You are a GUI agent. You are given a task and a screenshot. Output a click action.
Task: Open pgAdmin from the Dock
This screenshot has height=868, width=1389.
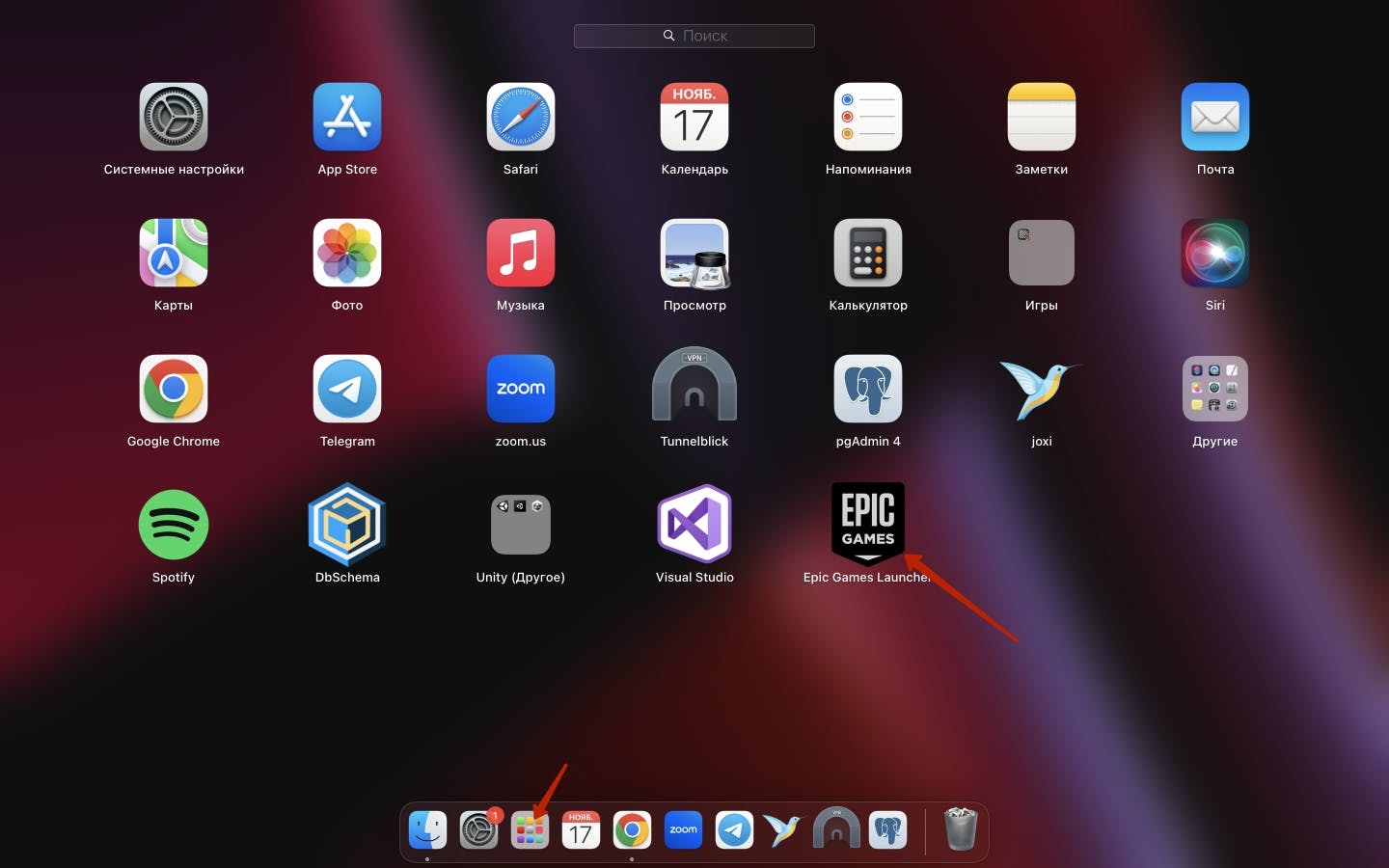point(887,829)
